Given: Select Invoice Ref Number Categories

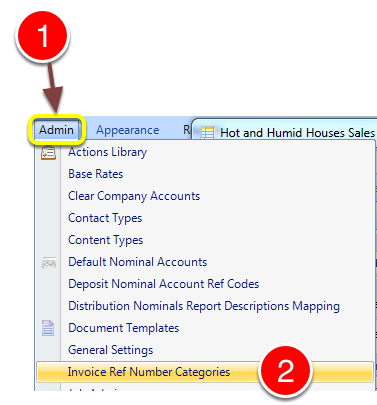Looking at the screenshot, I should (205, 372).
